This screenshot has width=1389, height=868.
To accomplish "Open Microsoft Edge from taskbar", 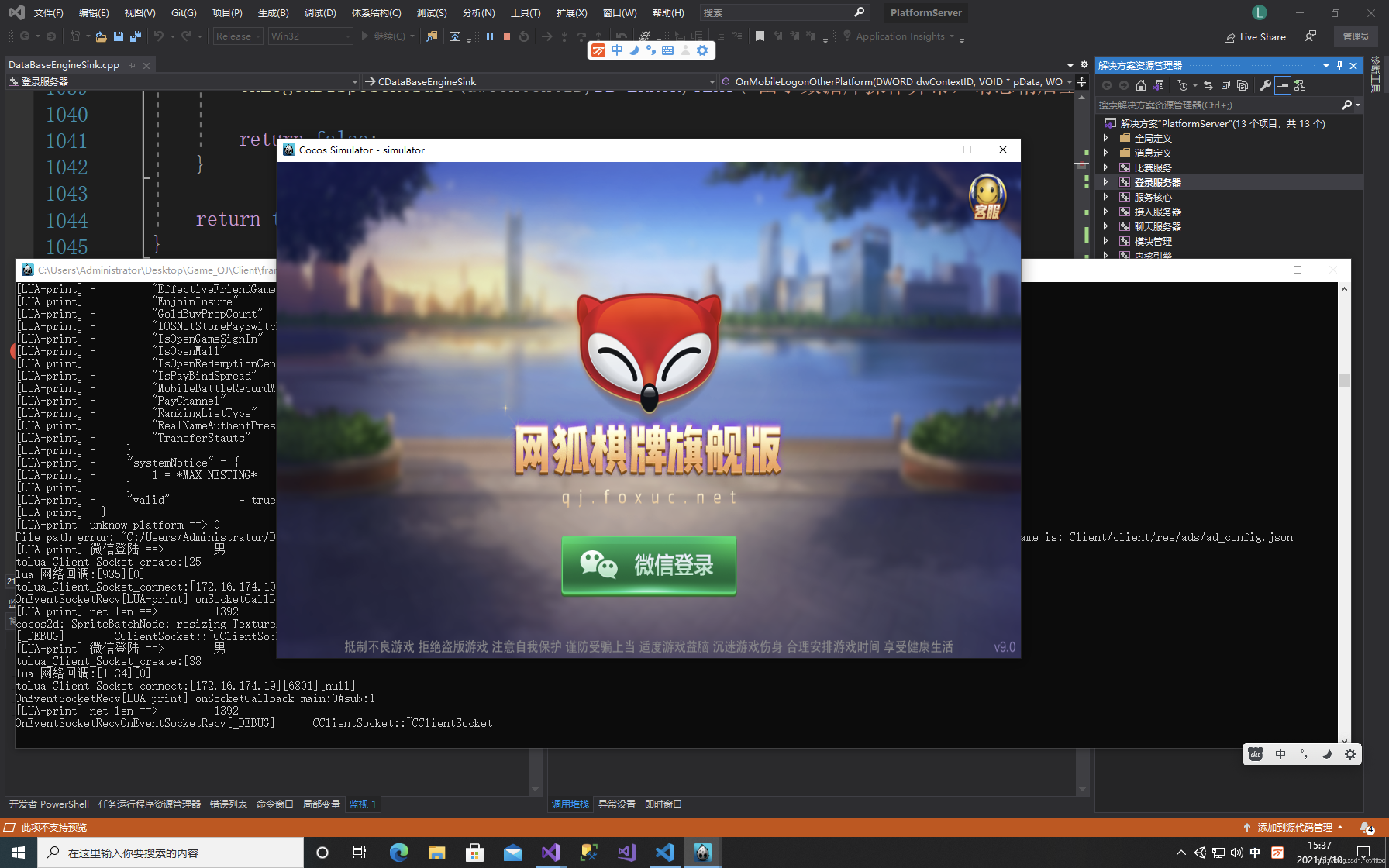I will coord(399,852).
